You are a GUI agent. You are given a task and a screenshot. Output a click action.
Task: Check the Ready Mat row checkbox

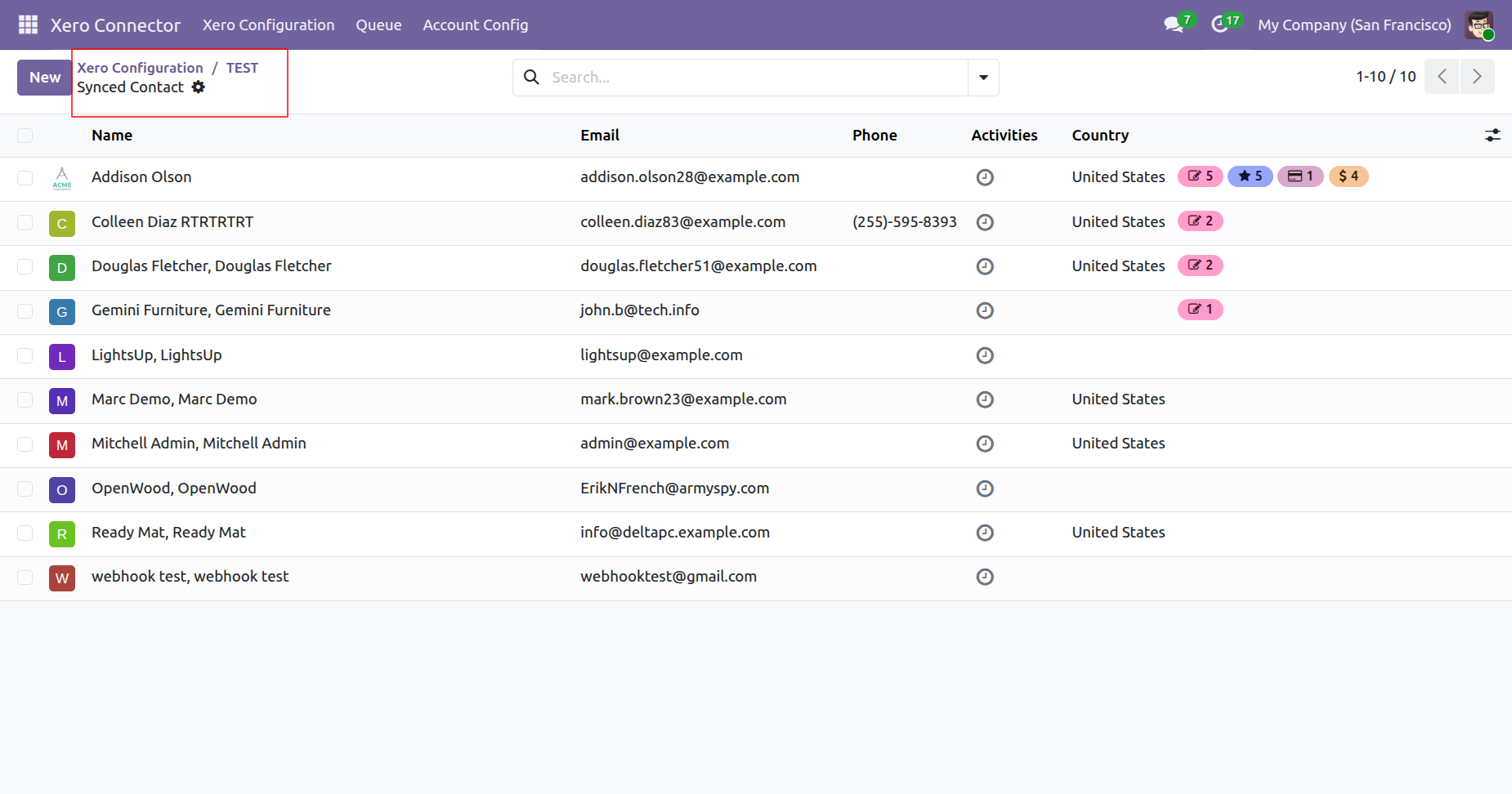tap(25, 533)
